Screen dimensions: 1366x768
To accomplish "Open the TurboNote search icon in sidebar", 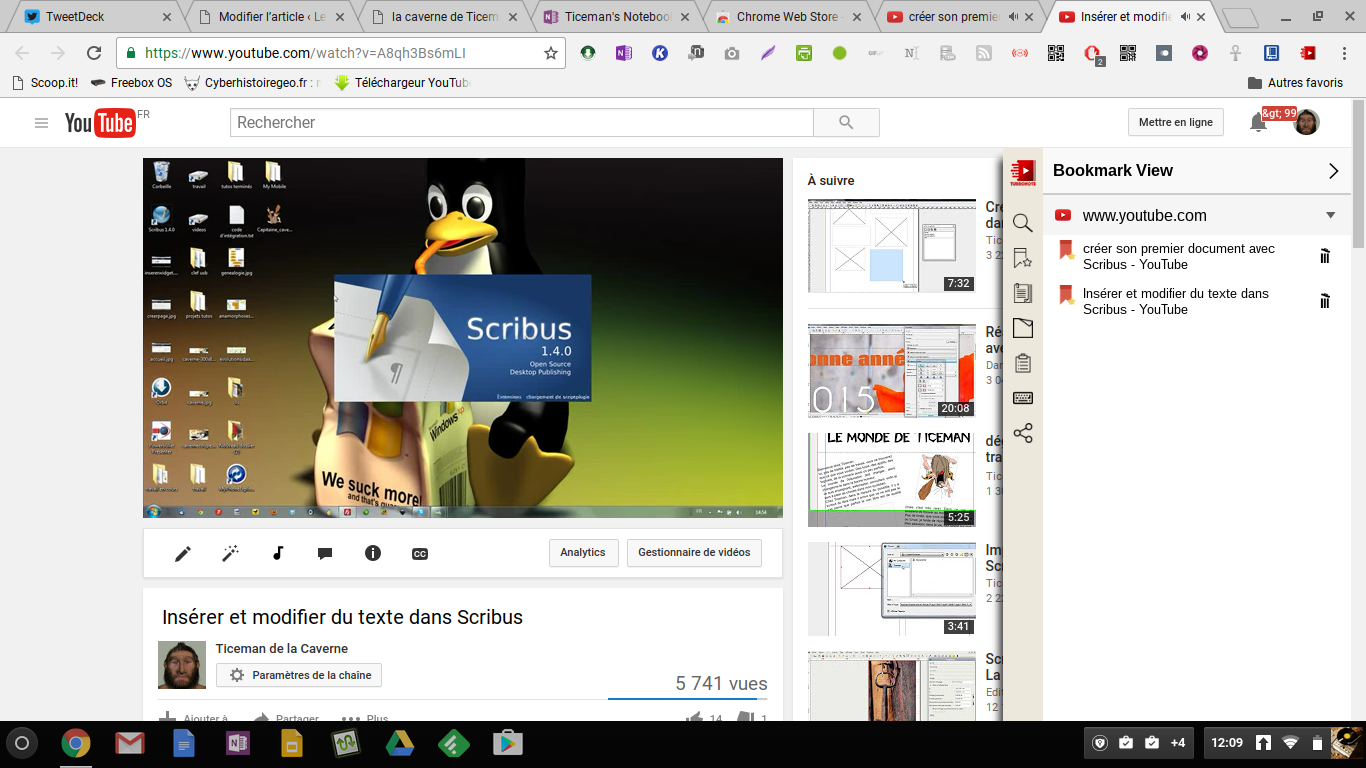I will click(1022, 223).
